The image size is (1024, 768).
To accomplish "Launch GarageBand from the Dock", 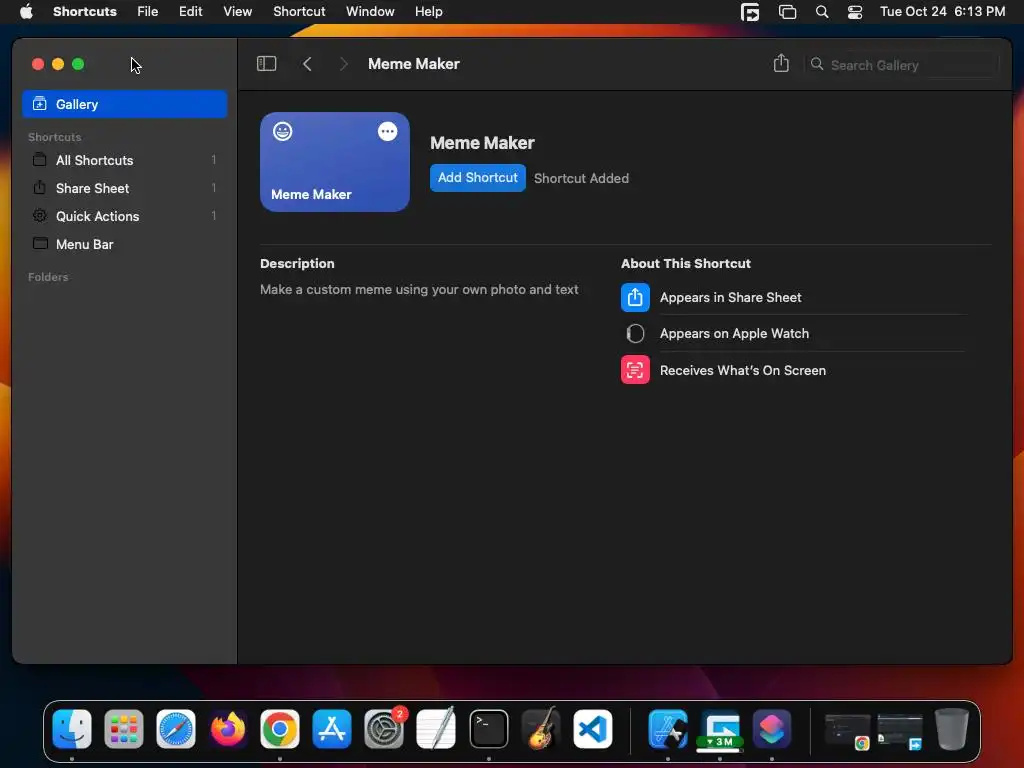I will pos(541,729).
